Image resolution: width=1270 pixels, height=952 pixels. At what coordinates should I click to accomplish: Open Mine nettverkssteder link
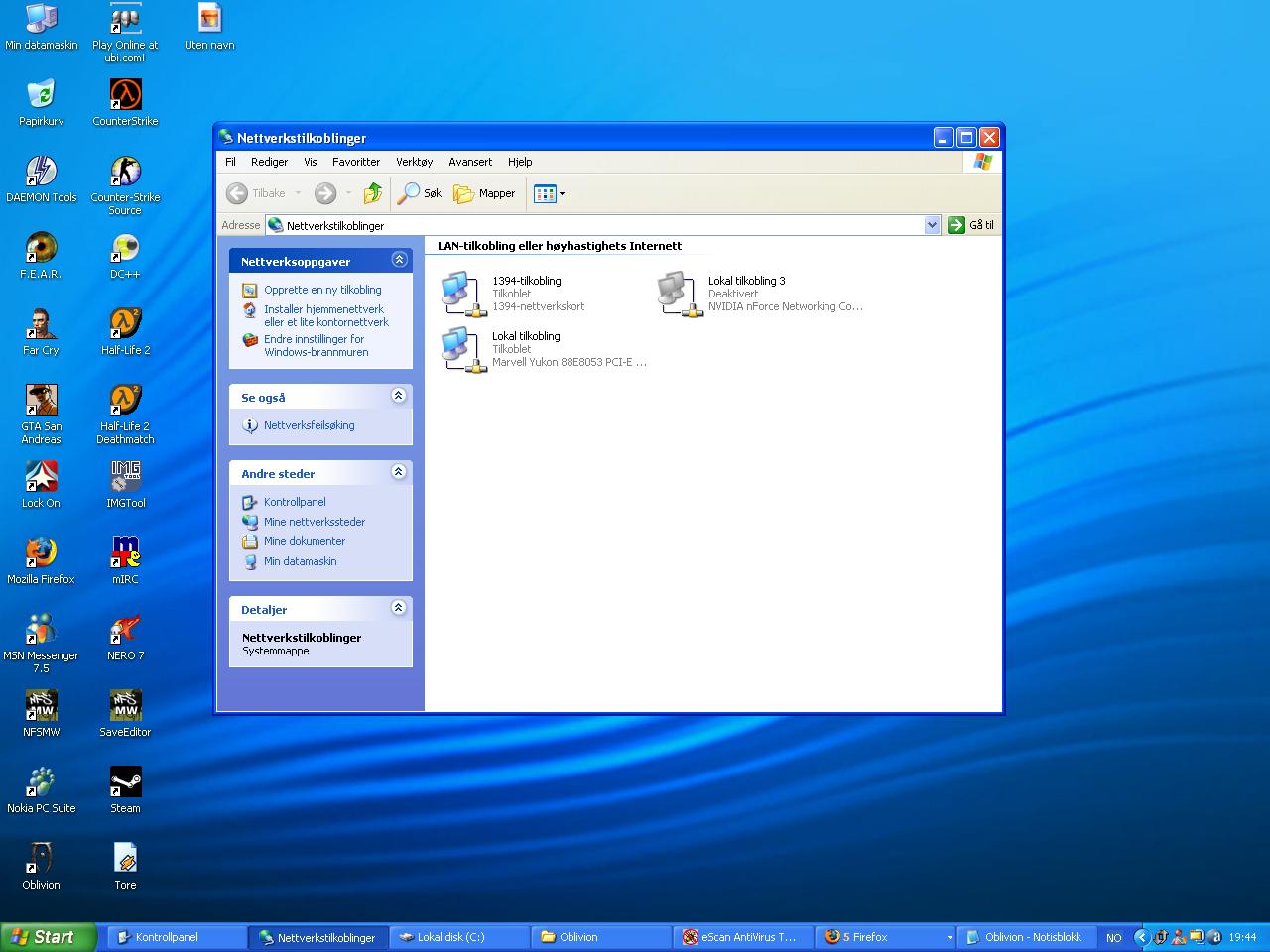315,522
